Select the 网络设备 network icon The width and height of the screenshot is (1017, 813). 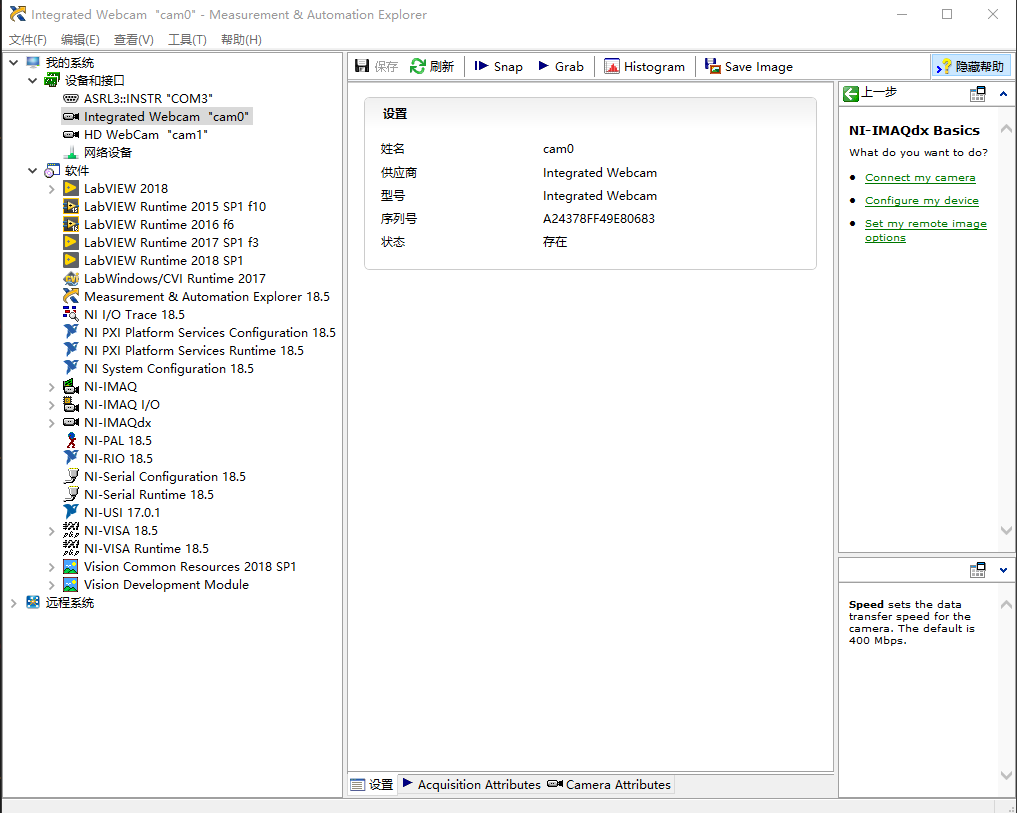[x=71, y=152]
